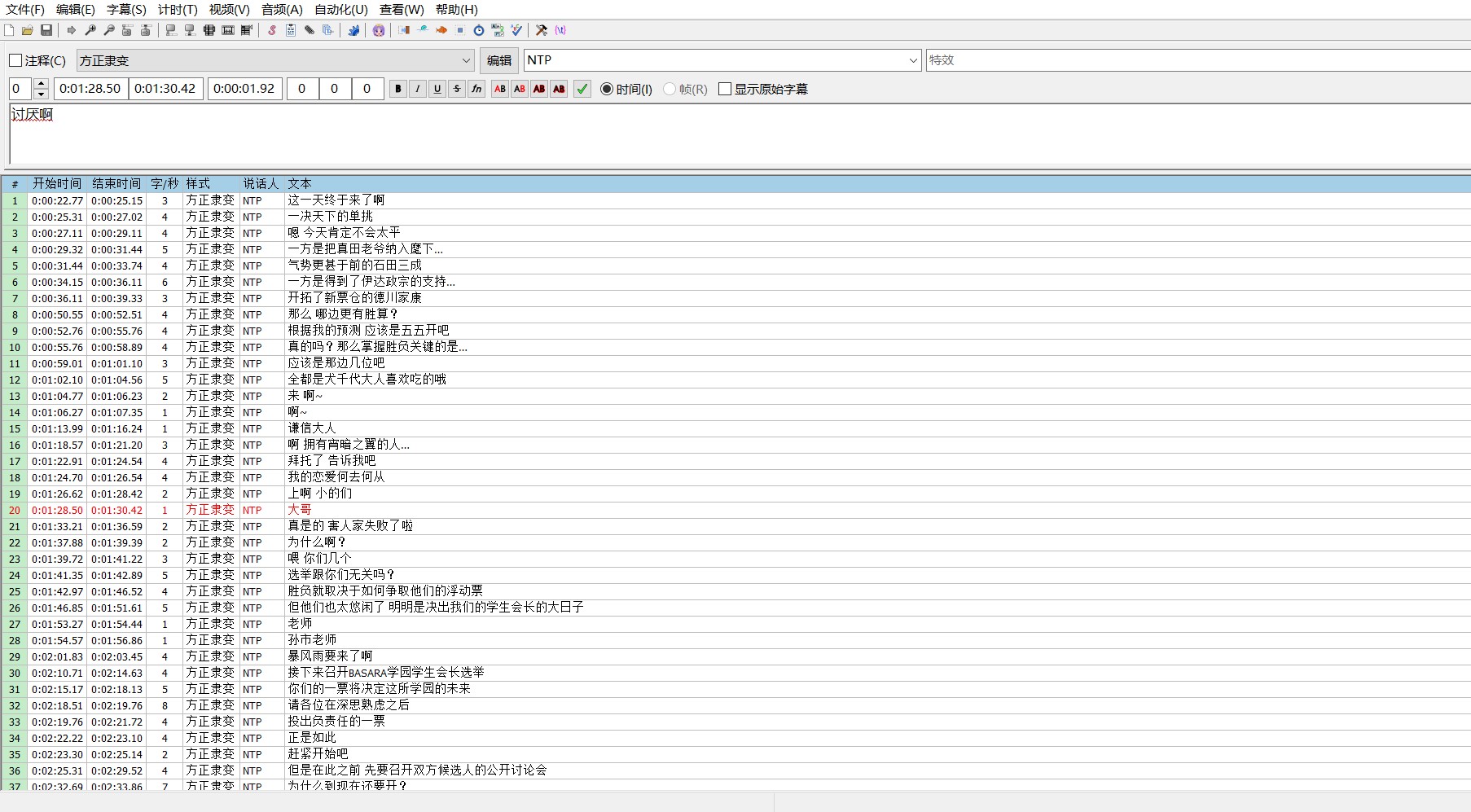The width and height of the screenshot is (1471, 812).
Task: Open the Styling Assistant icon
Action: pos(423,30)
